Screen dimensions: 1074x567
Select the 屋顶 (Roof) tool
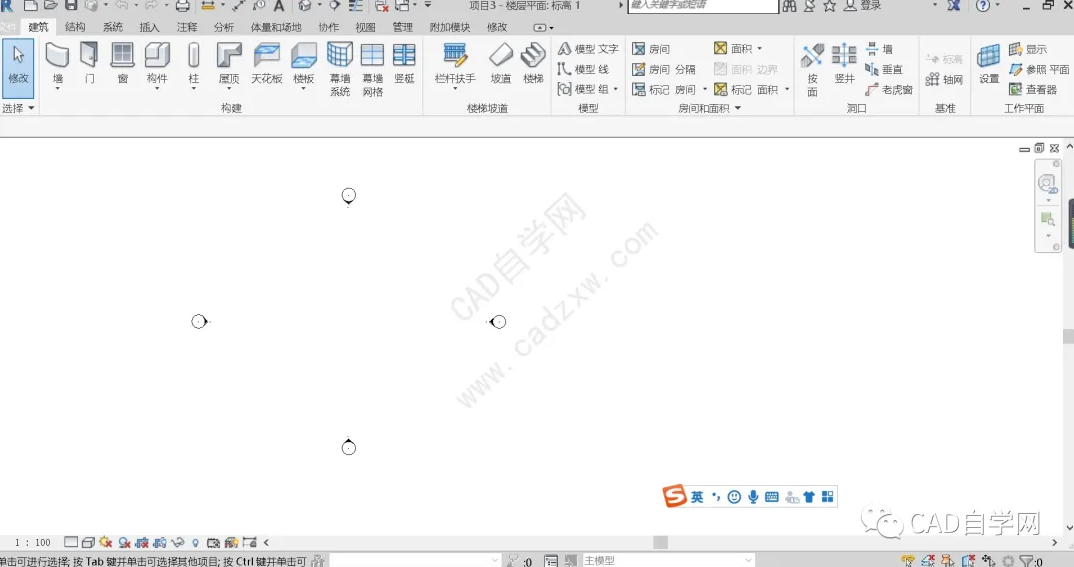229,62
